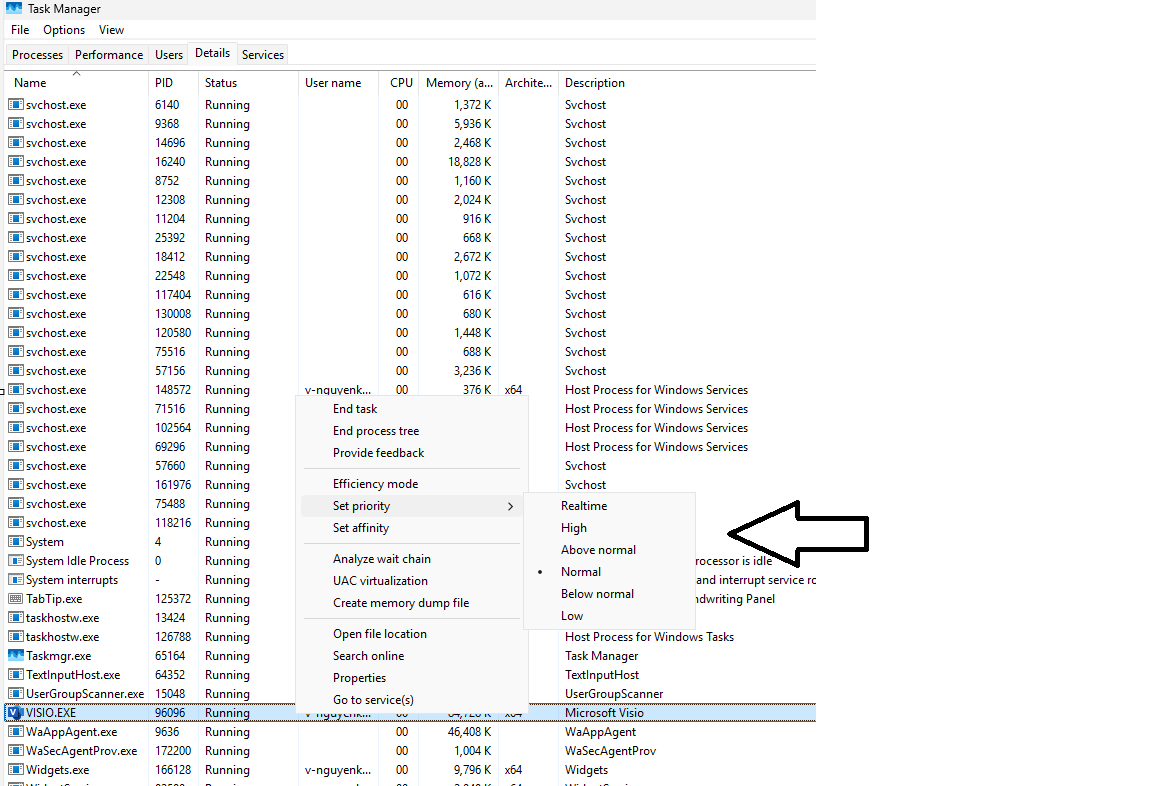1151x786 pixels.
Task: Click the TabTip.exe process icon
Action: tap(14, 598)
